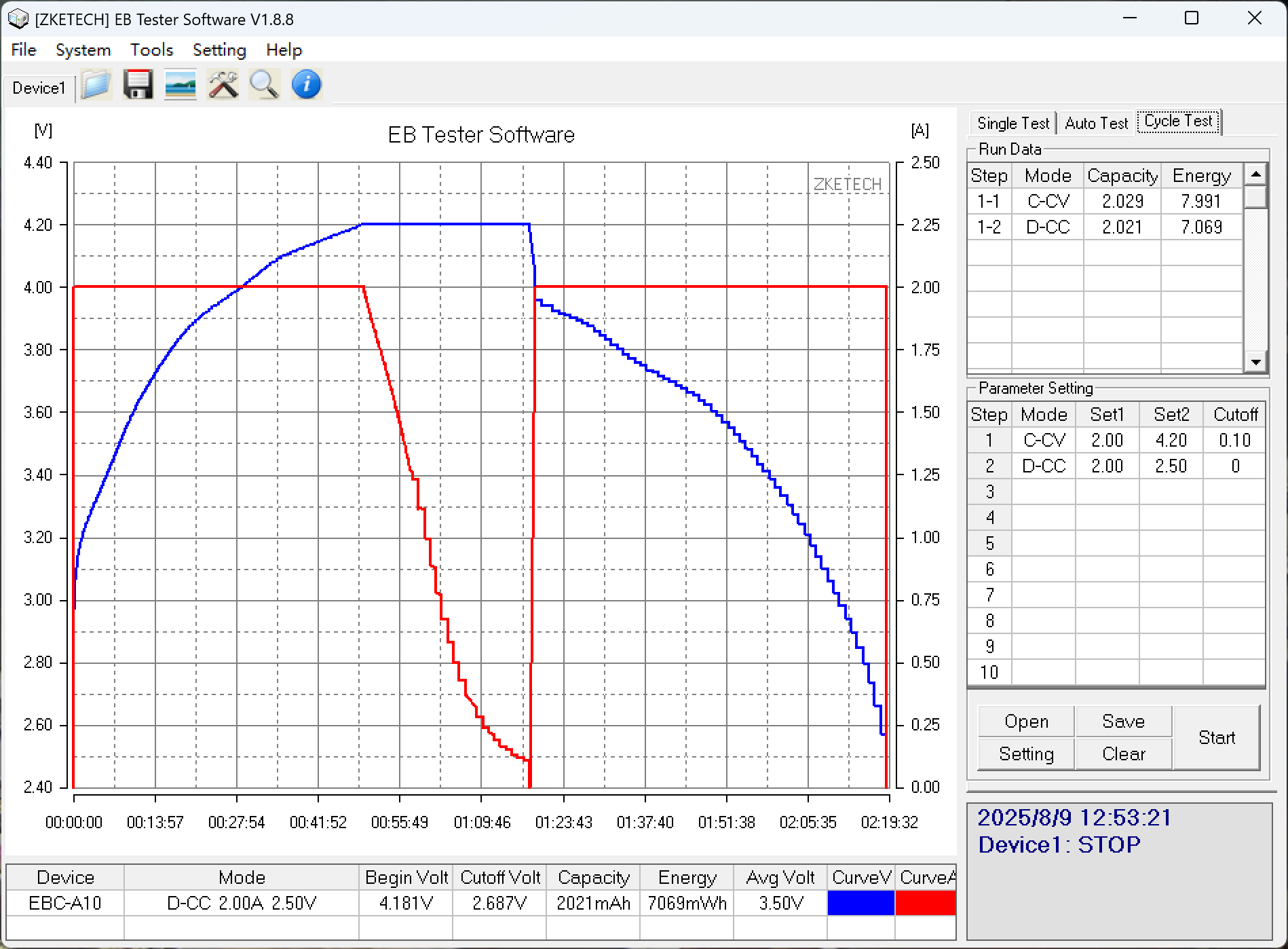
Task: Open the Setting menu
Action: (219, 50)
